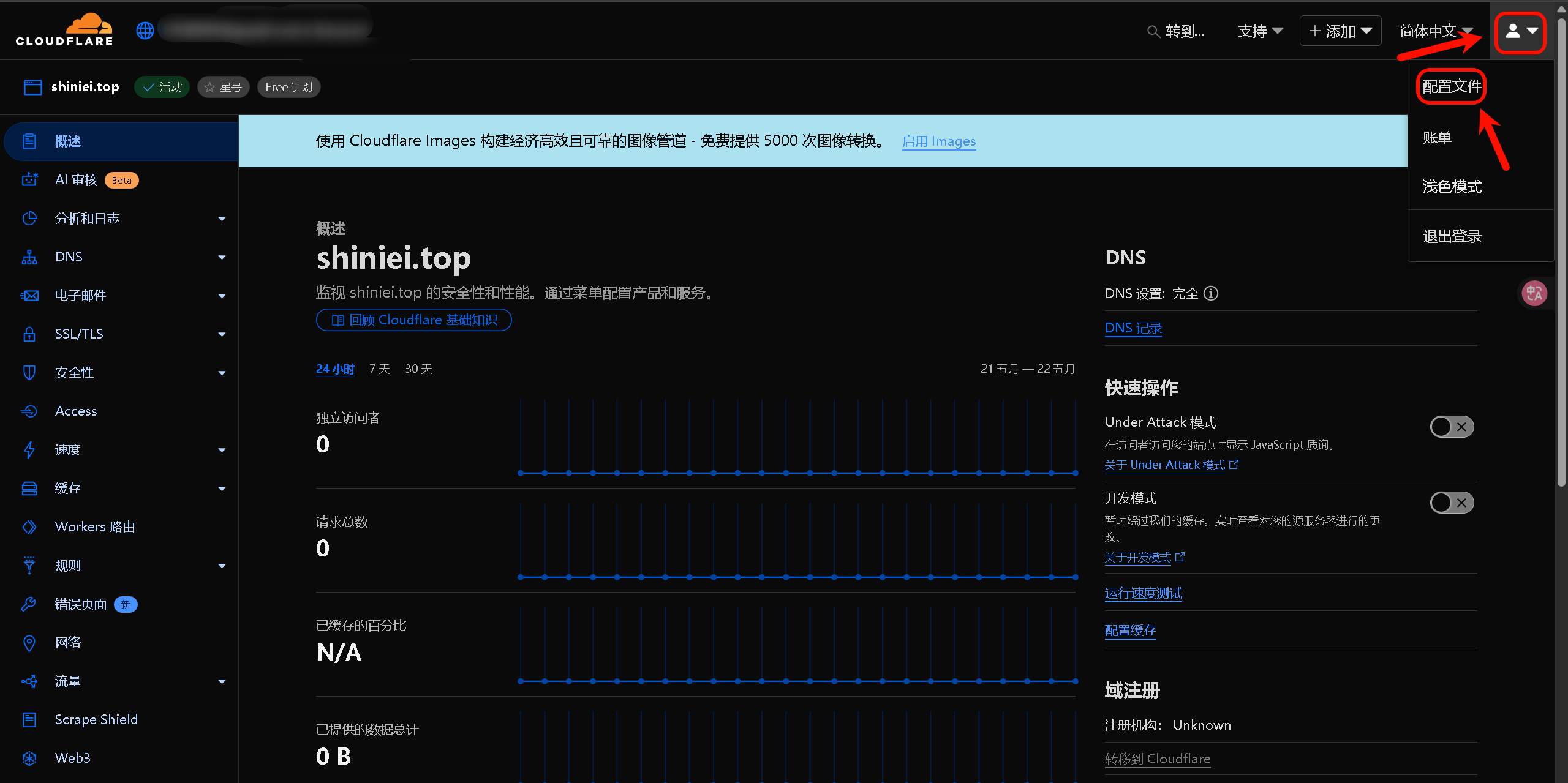Click 配置缓存 link

[x=1130, y=631]
